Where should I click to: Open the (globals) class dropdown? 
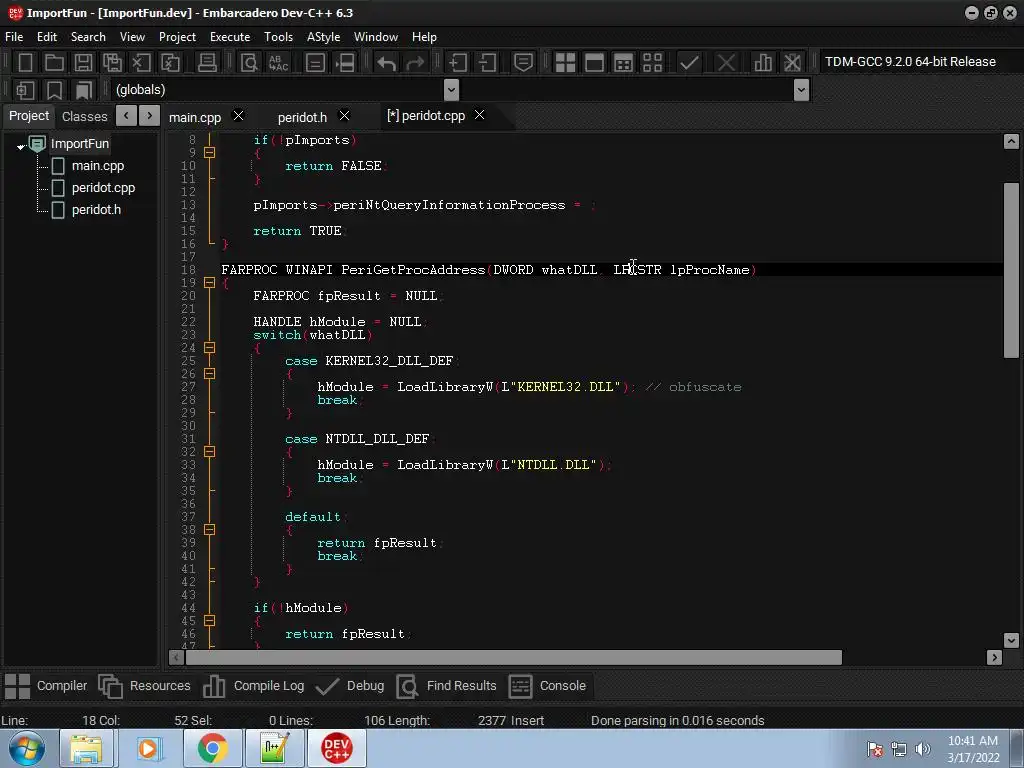451,89
